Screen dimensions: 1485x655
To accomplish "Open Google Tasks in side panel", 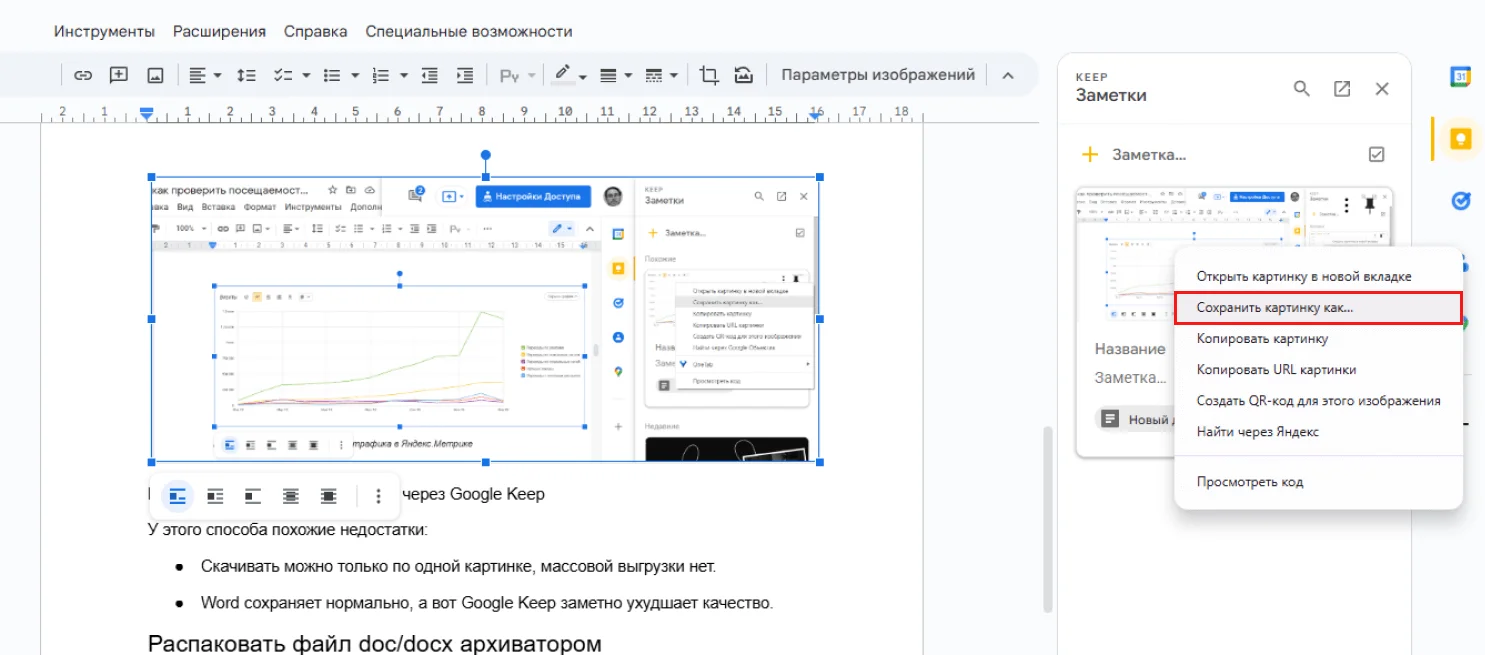I will point(1460,201).
